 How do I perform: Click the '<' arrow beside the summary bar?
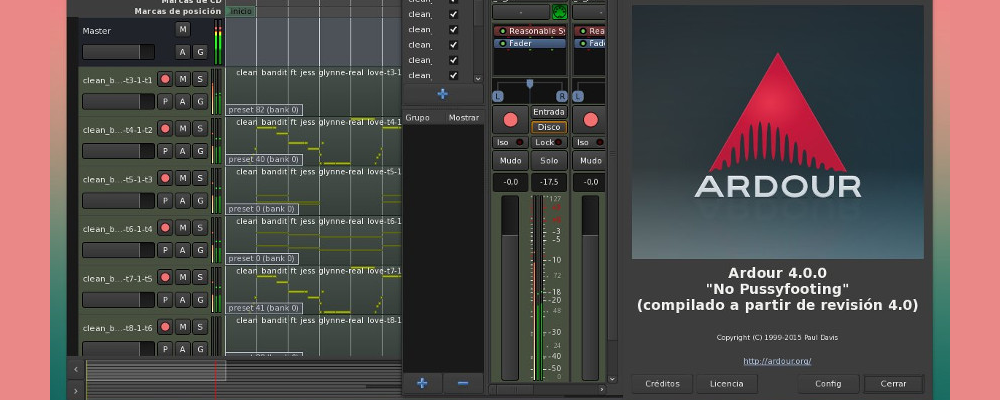click(76, 369)
